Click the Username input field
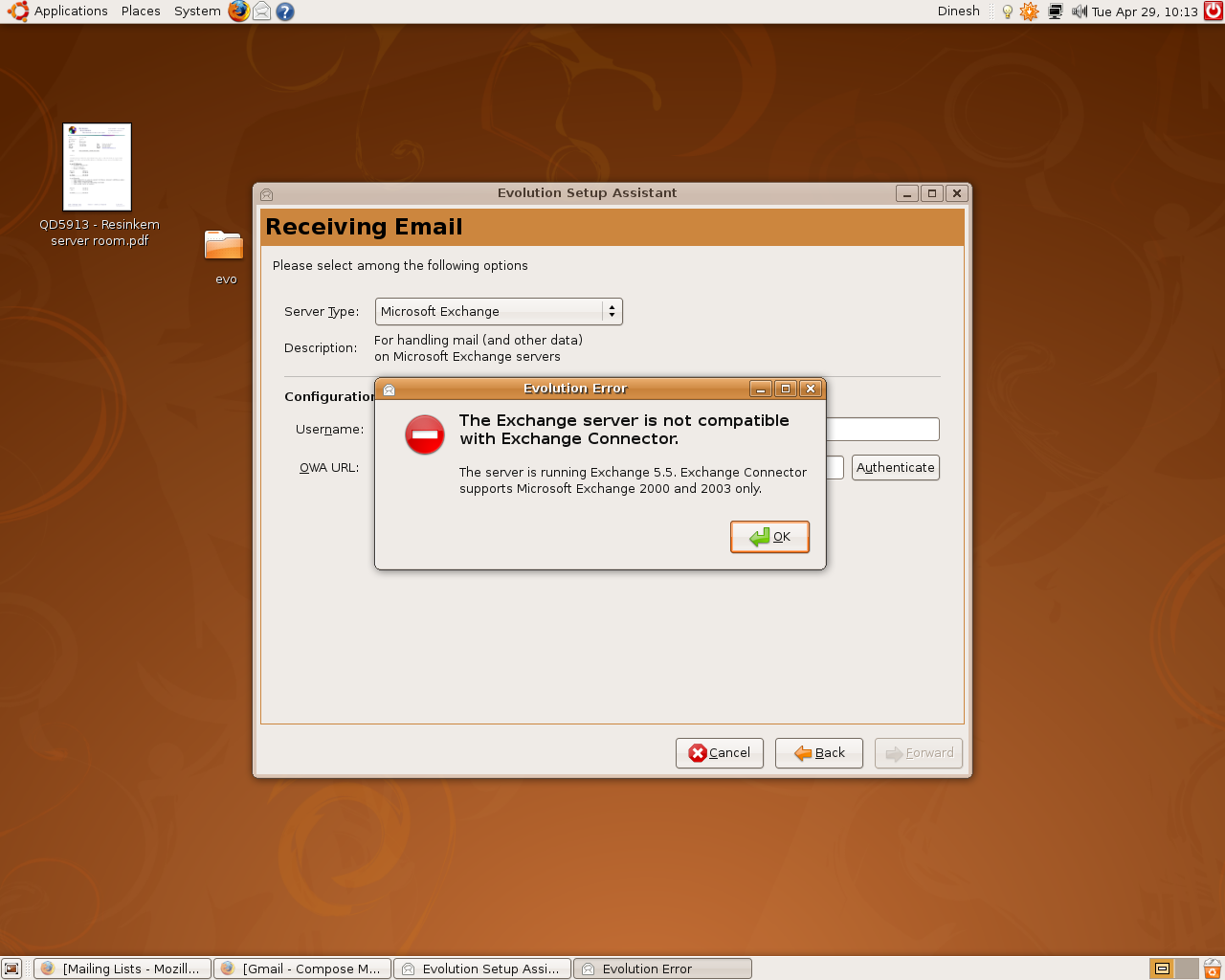Viewport: 1225px width, 980px height. coord(882,429)
